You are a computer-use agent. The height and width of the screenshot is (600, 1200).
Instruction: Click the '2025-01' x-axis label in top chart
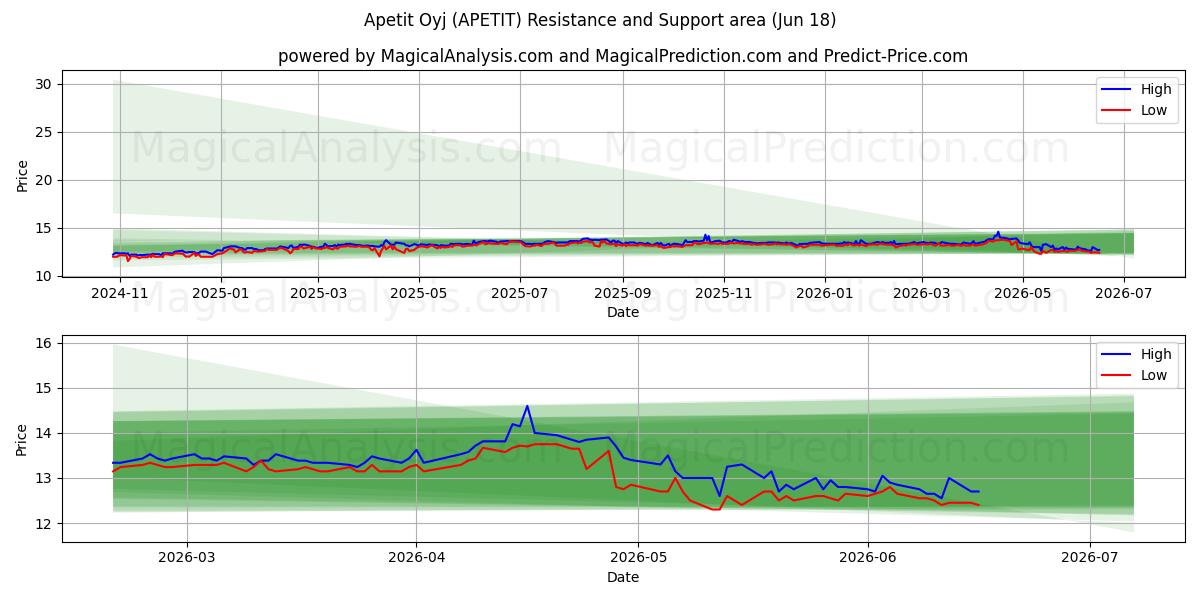click(x=219, y=294)
